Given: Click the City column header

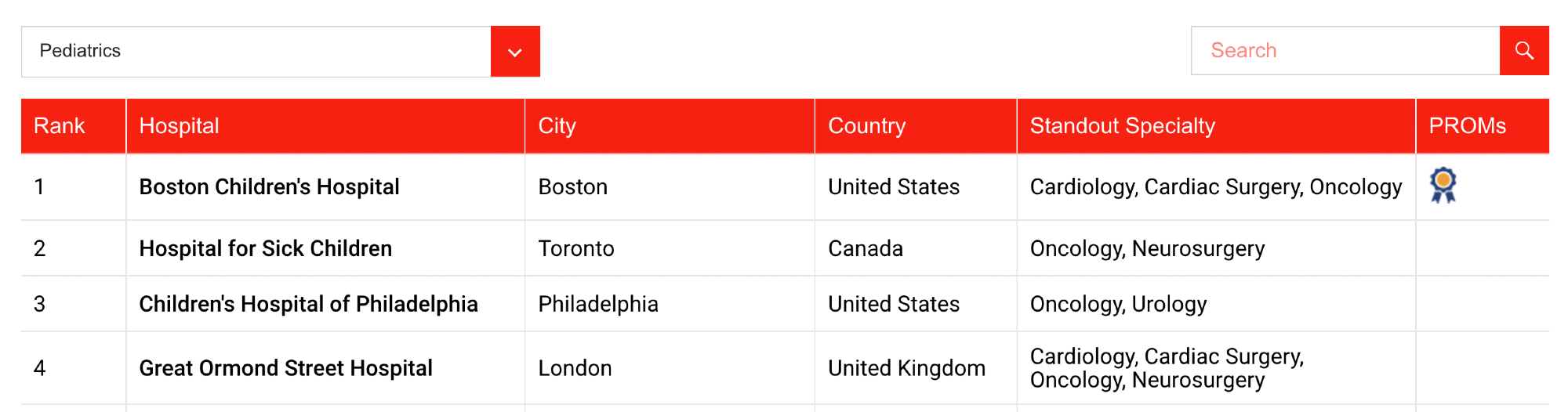Looking at the screenshot, I should coord(557,126).
